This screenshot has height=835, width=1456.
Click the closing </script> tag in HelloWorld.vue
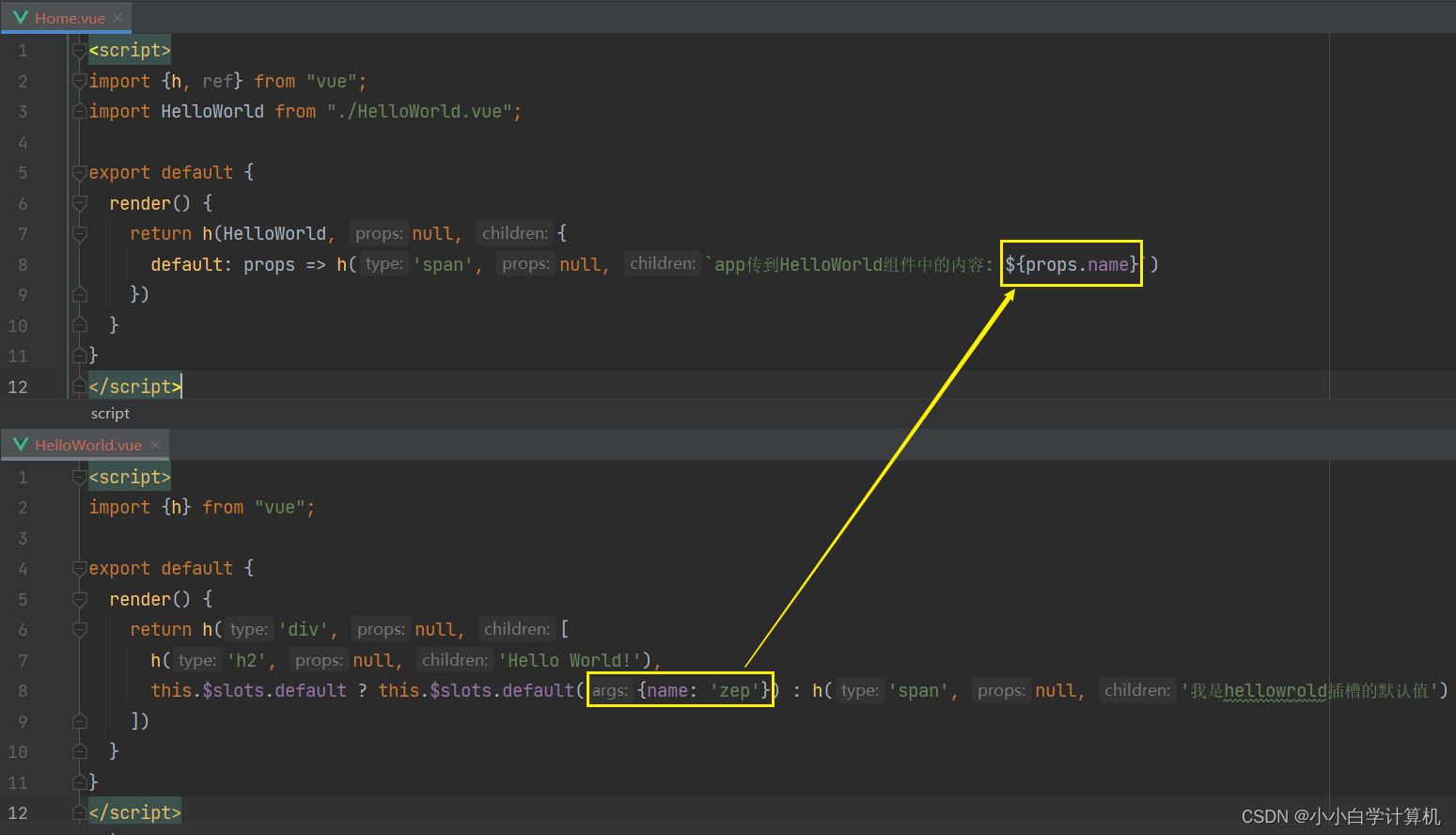point(134,813)
